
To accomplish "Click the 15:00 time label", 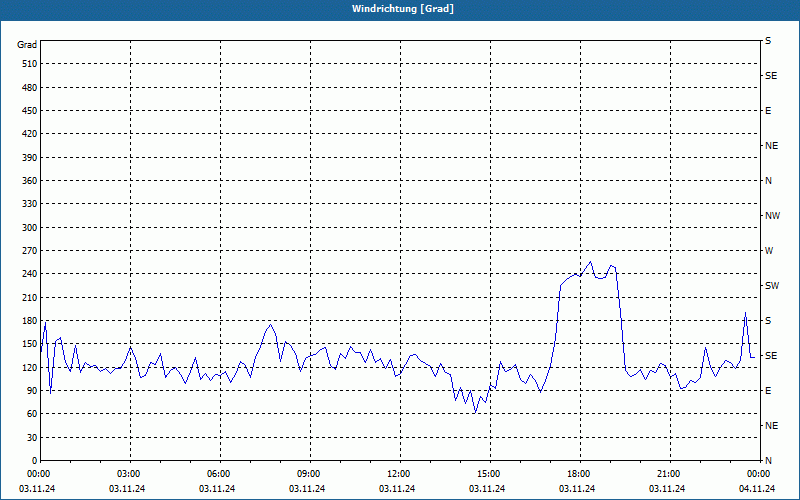I will [490, 474].
